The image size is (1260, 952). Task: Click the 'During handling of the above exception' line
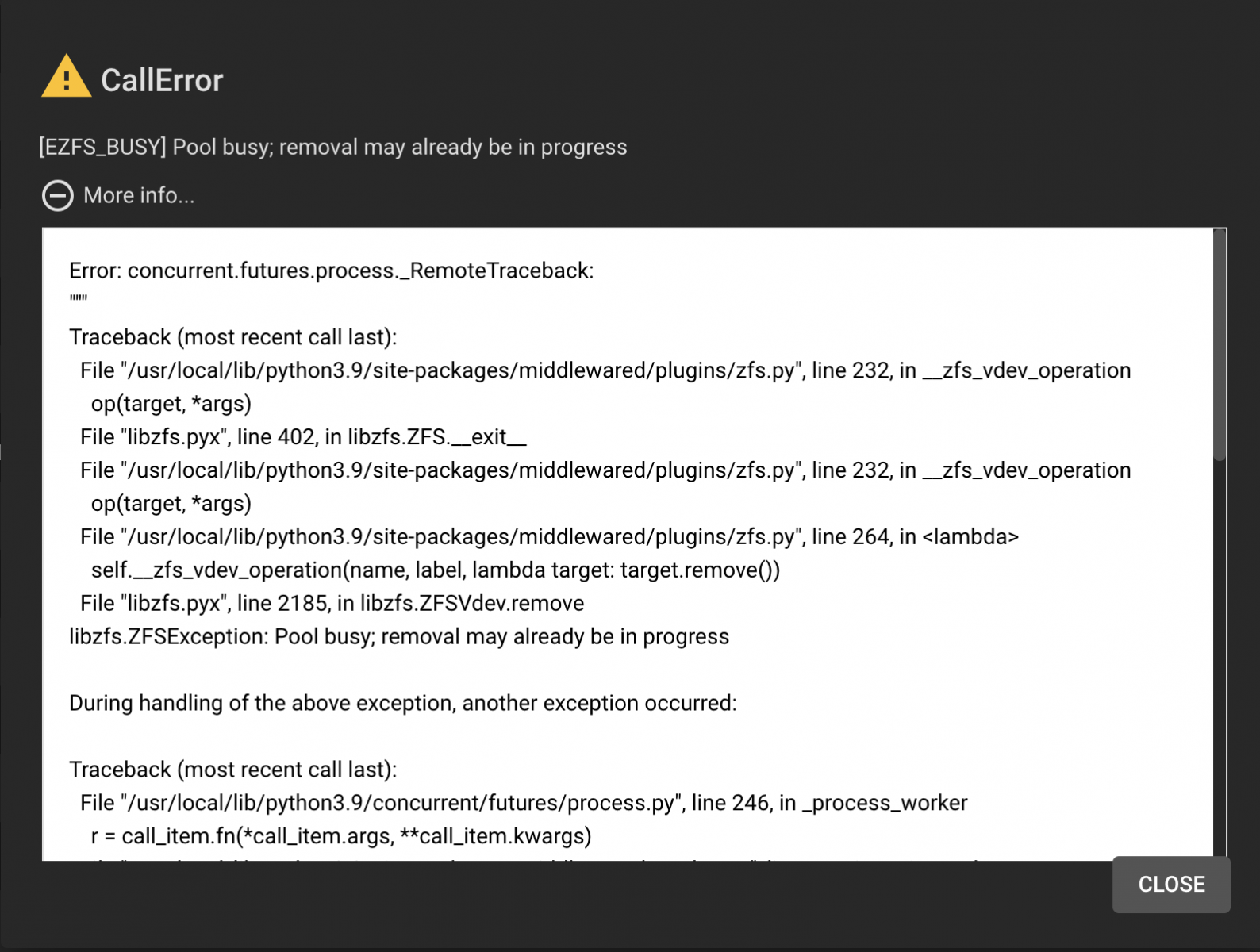(403, 704)
